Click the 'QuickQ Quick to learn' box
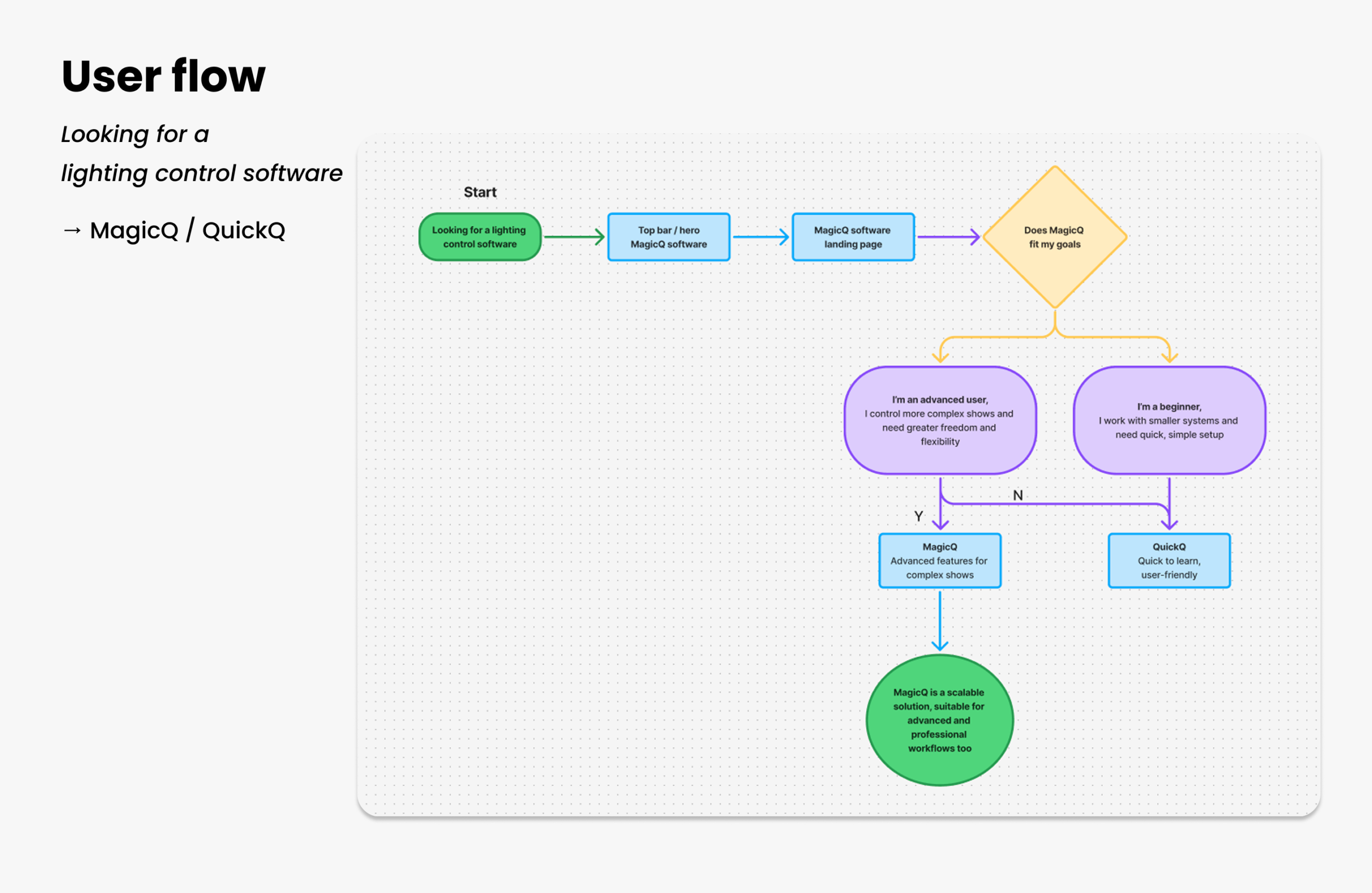Viewport: 1372px width, 893px height. [1169, 561]
